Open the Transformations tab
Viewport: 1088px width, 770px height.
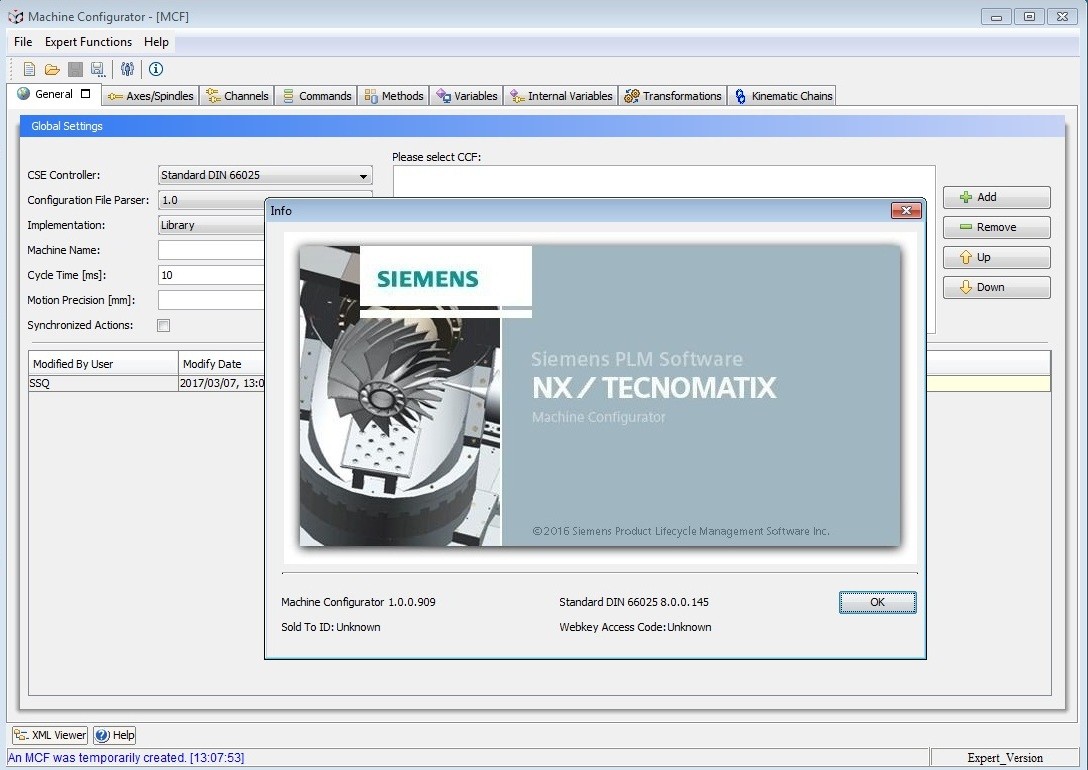[672, 96]
